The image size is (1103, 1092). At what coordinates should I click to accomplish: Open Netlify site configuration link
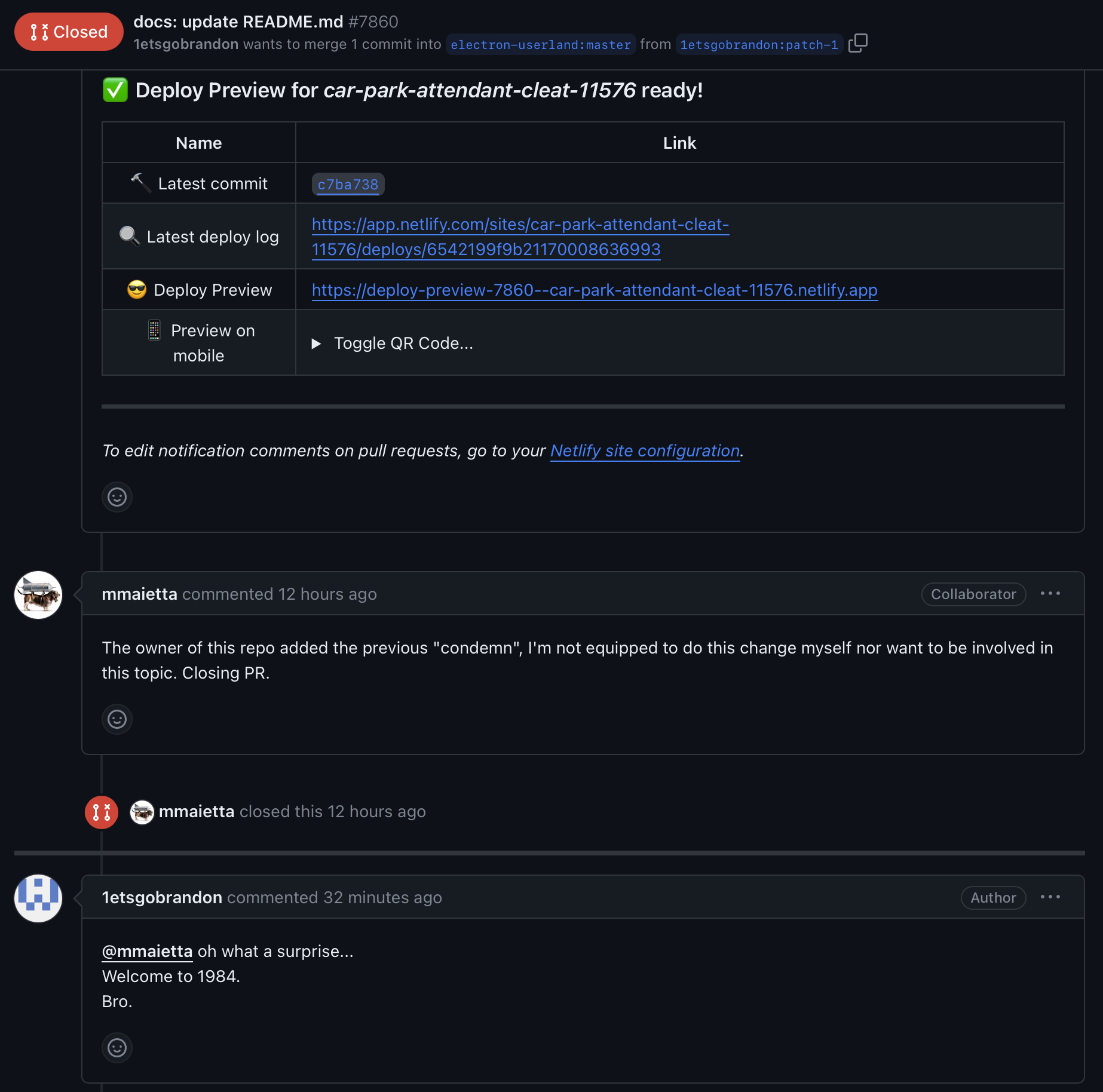pyautogui.click(x=645, y=451)
